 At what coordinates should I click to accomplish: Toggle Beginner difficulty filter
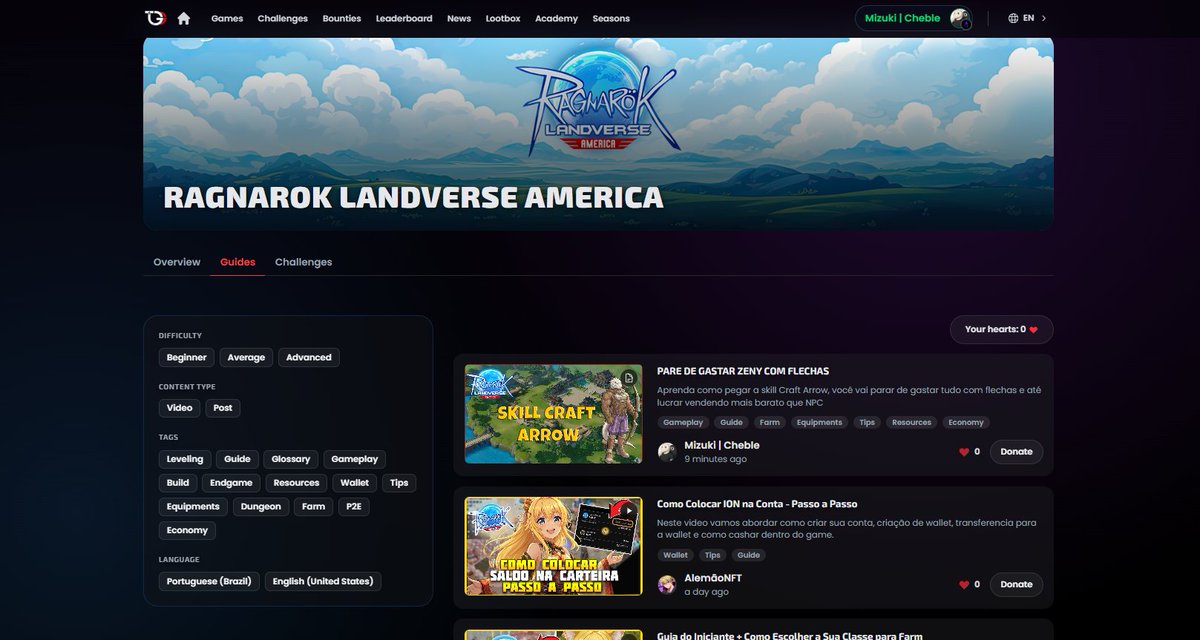[187, 357]
